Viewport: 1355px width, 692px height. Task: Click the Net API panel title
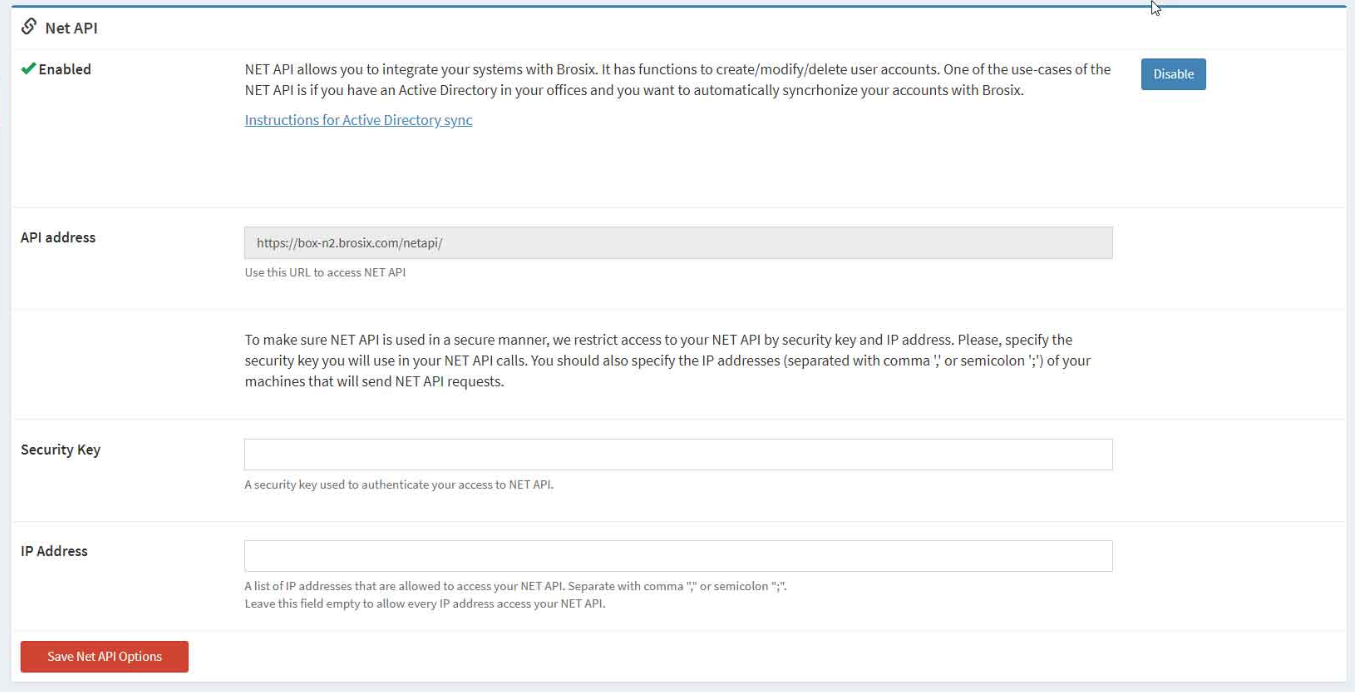coord(71,28)
